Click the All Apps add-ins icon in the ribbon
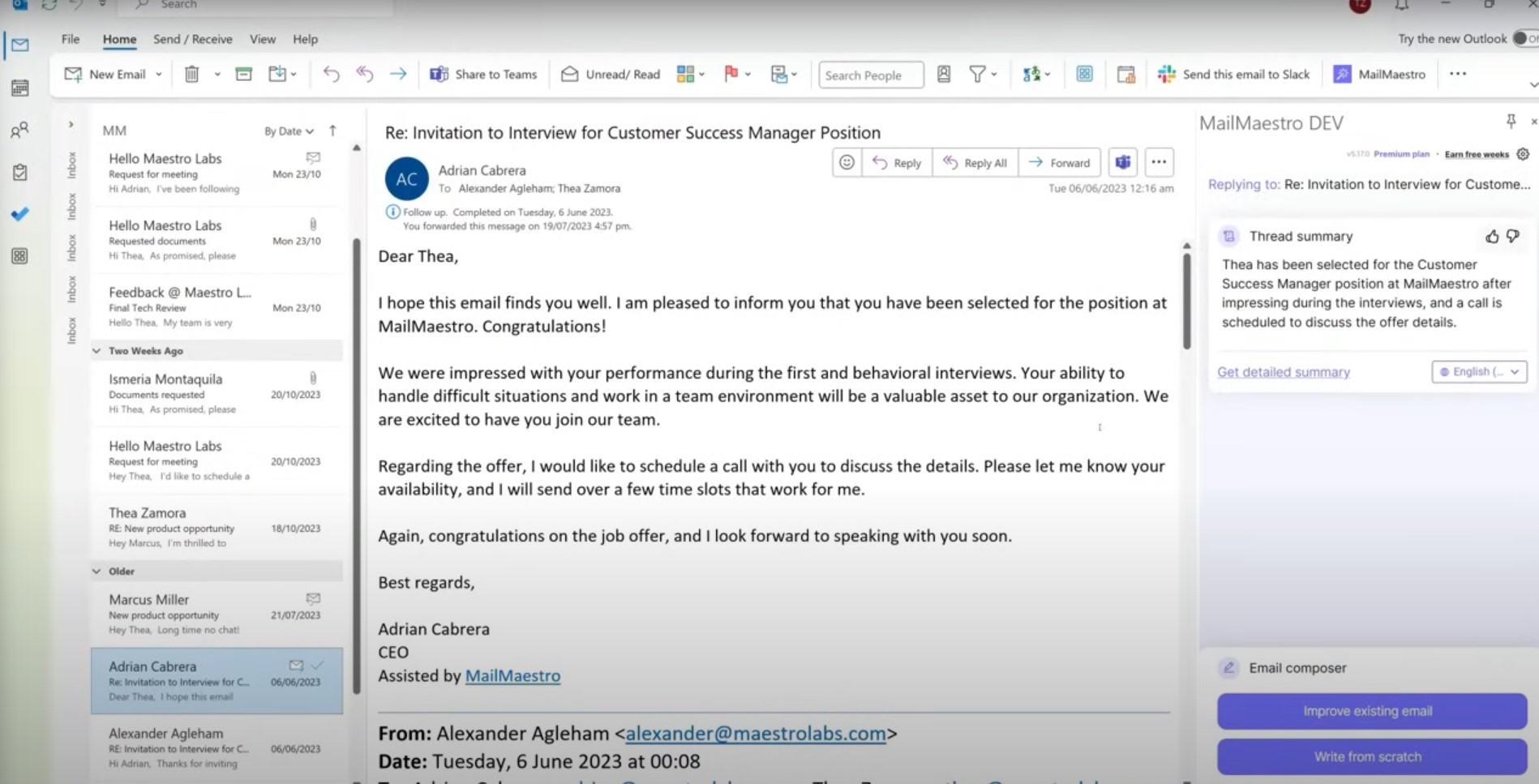 click(1084, 75)
